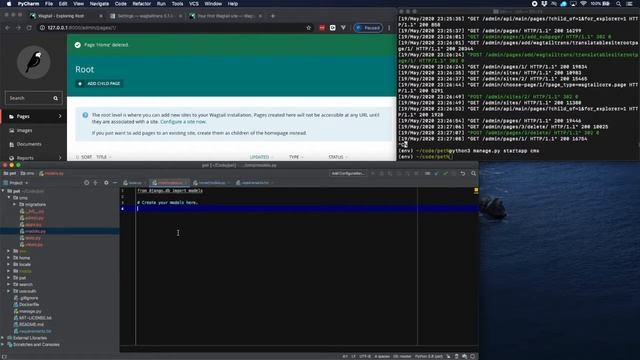This screenshot has height=360, width=640.
Task: Open the V-shaped browser extension icon
Action: 343,28
